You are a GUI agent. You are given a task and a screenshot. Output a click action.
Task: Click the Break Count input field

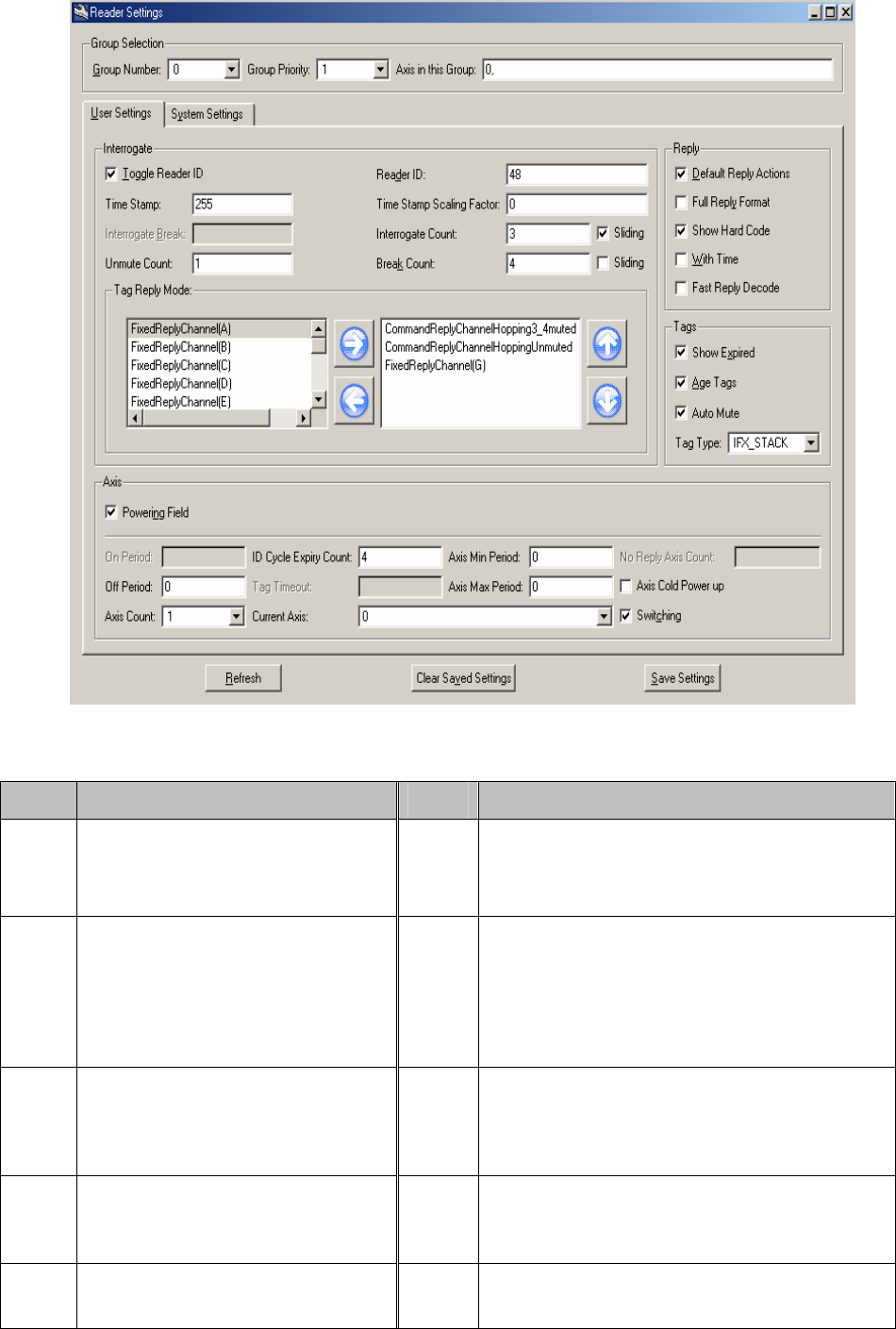[549, 264]
